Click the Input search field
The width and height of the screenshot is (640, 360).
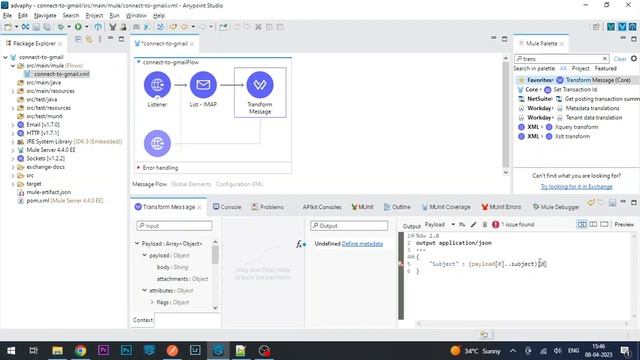[x=174, y=226]
